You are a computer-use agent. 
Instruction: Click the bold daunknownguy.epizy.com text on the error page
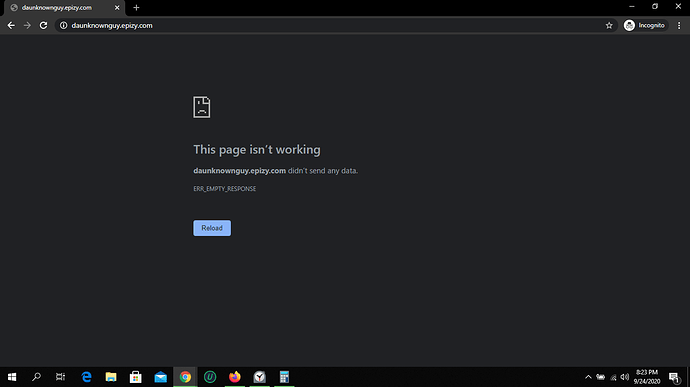point(239,171)
